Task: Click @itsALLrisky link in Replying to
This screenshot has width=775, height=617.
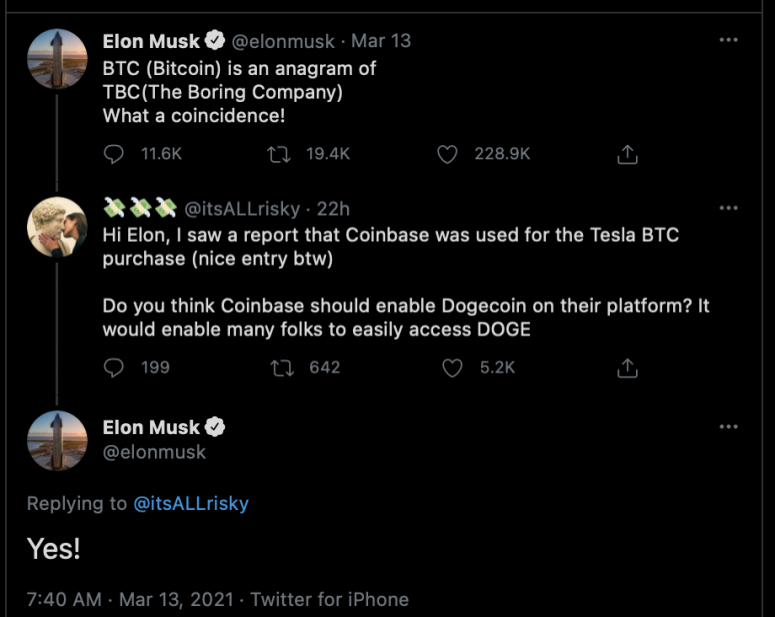Action: (190, 504)
